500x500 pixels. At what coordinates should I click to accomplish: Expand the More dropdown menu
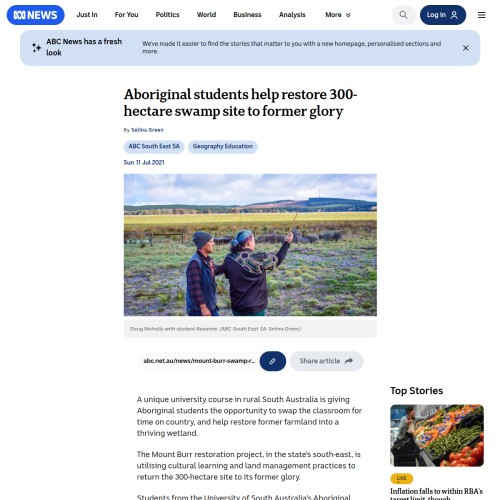(338, 15)
